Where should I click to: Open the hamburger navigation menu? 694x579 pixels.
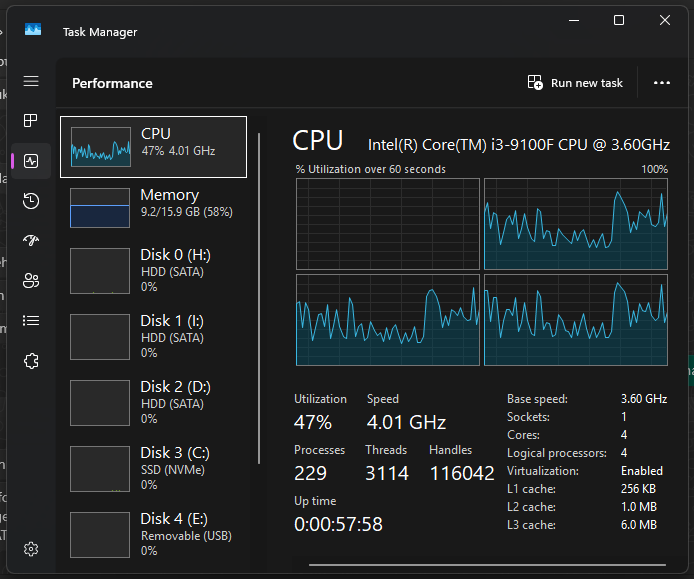(x=31, y=81)
